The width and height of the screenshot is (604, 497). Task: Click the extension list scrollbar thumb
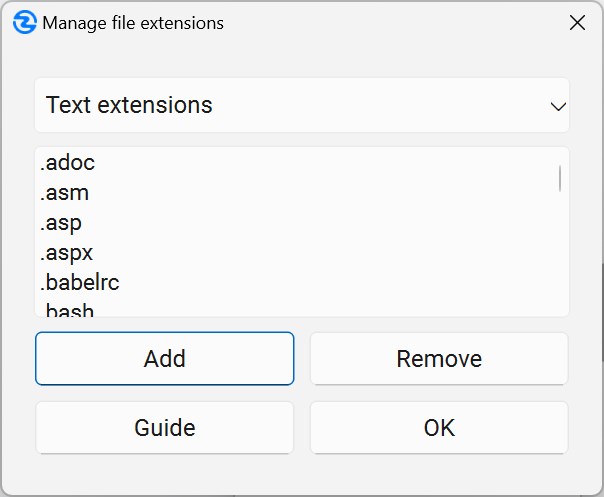pos(560,178)
